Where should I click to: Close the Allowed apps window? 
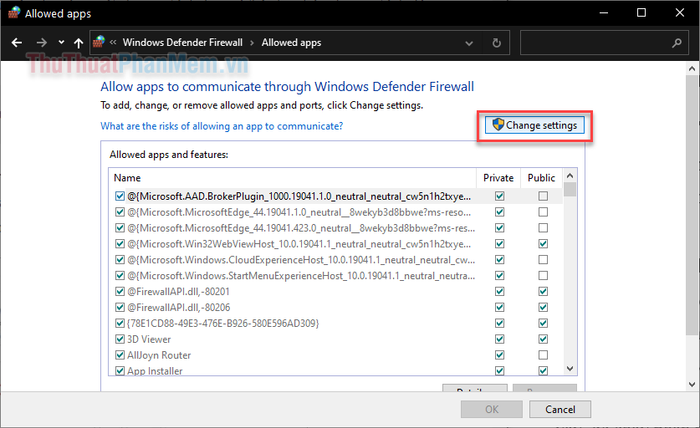[679, 12]
